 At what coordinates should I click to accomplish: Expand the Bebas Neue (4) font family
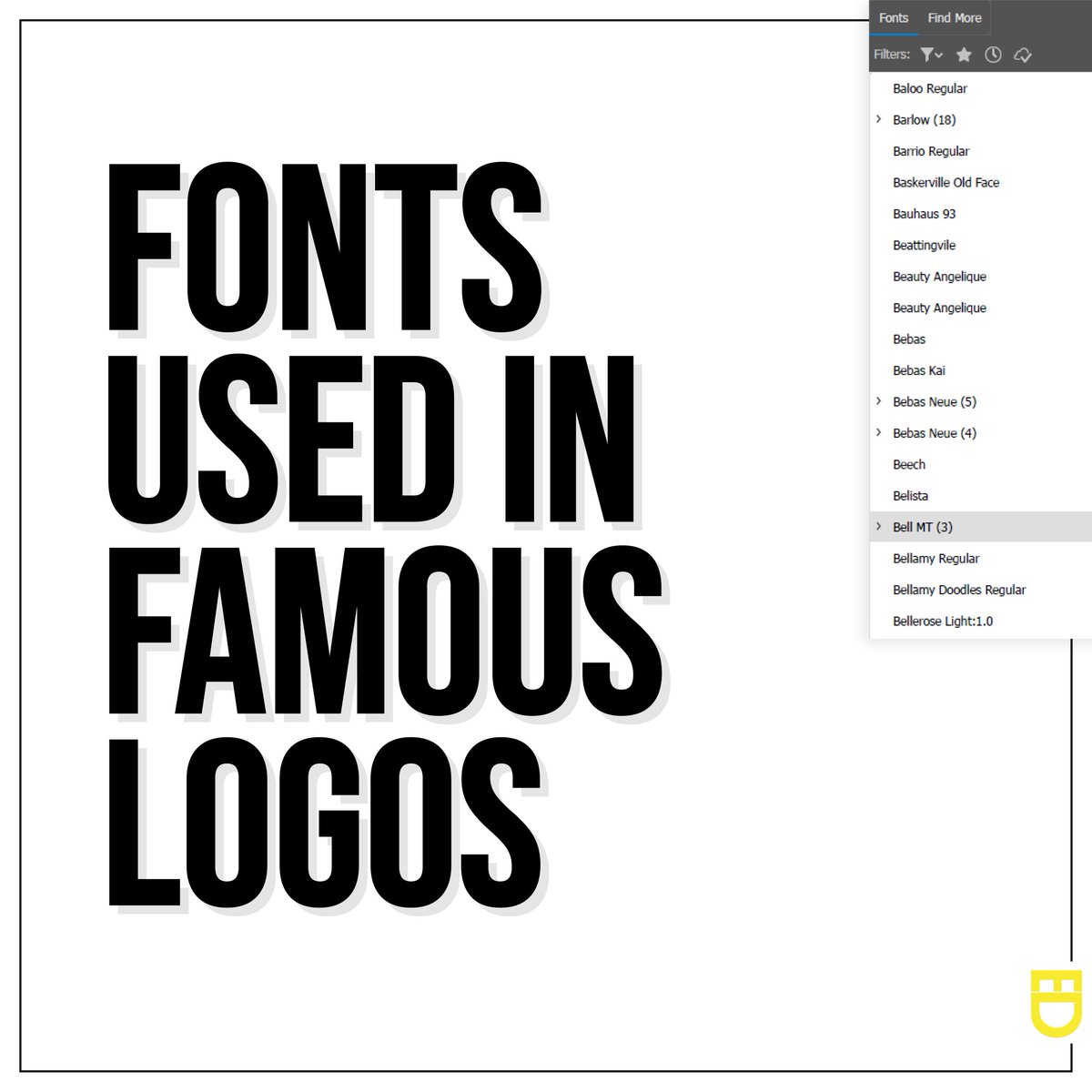pos(879,432)
